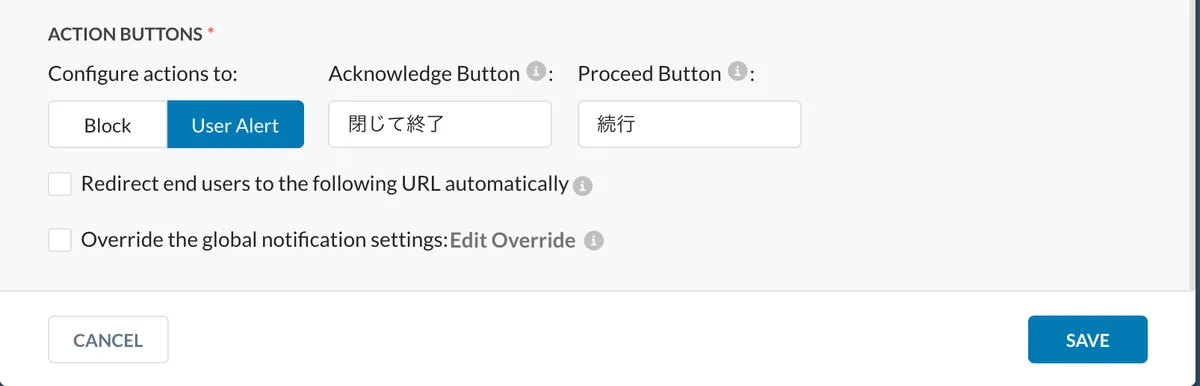Click the red required asterisk marker
Image resolution: width=1200 pixels, height=386 pixels.
click(210, 33)
